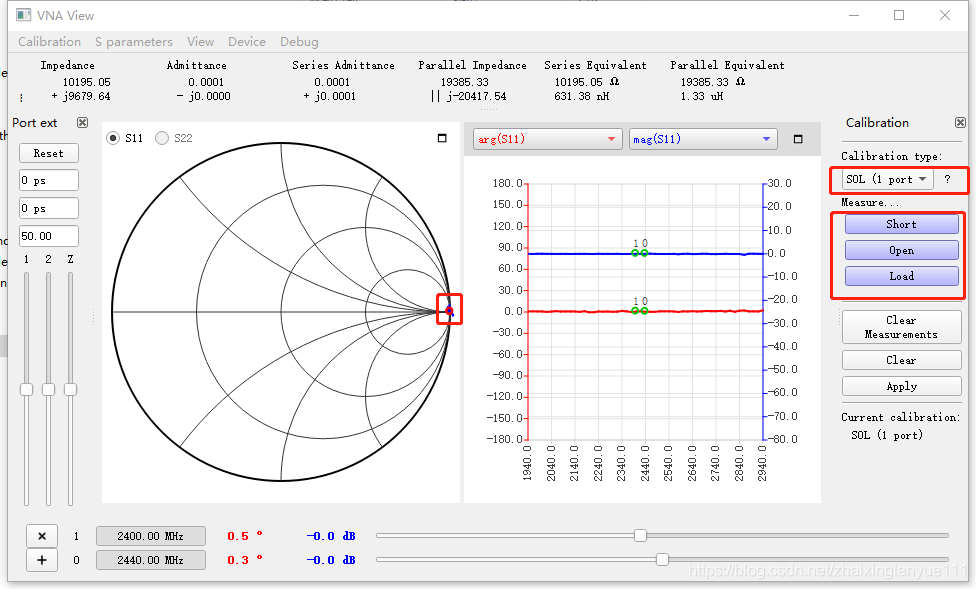Image resolution: width=976 pixels, height=589 pixels.
Task: Click marker 1 on the blue mag trace
Action: tap(635, 253)
